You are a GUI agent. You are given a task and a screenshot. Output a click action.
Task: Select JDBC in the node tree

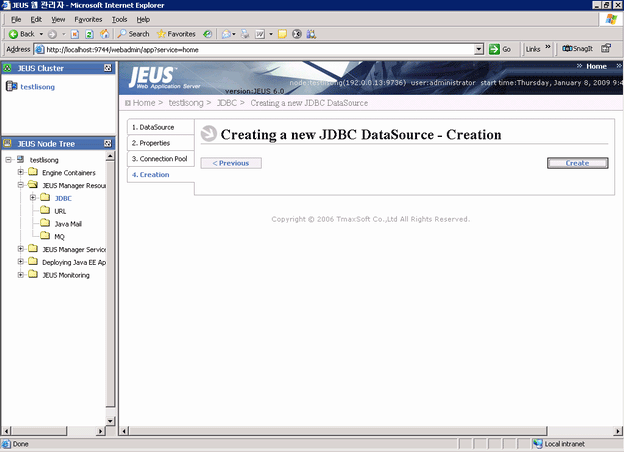(x=63, y=199)
